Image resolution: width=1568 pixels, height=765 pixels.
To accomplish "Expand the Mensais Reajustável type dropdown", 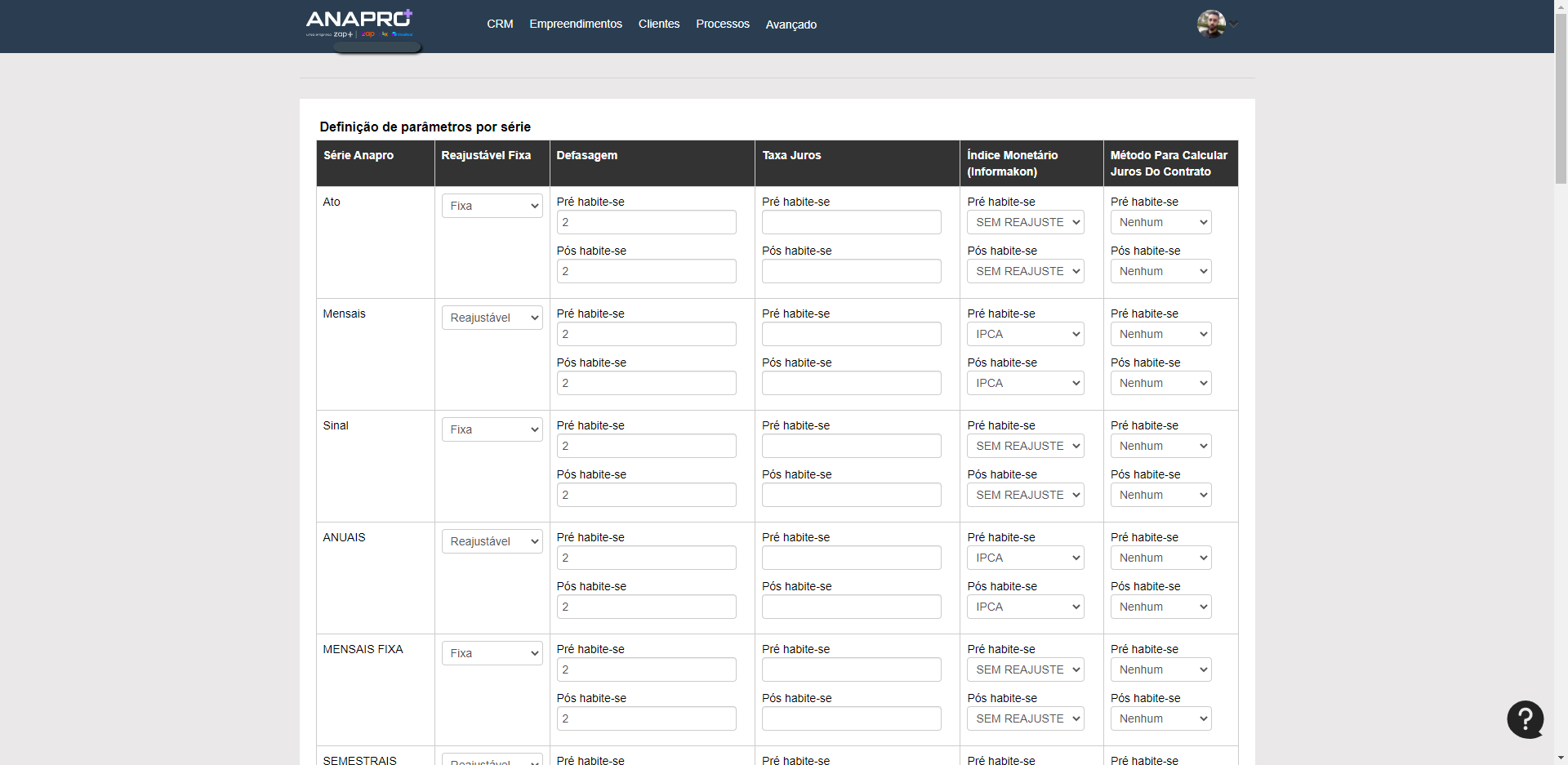I will click(x=492, y=318).
